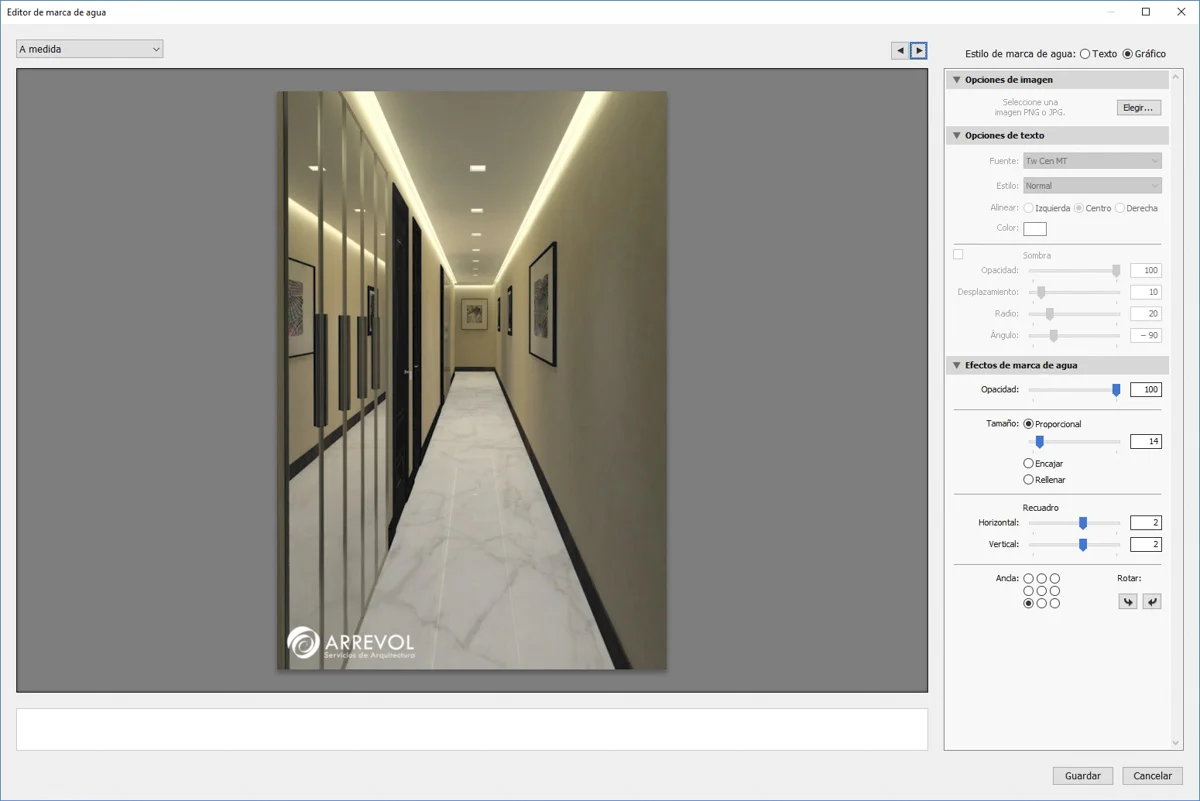Collapse the Opciones de texto panel
The width and height of the screenshot is (1200, 801).
pyautogui.click(x=957, y=136)
